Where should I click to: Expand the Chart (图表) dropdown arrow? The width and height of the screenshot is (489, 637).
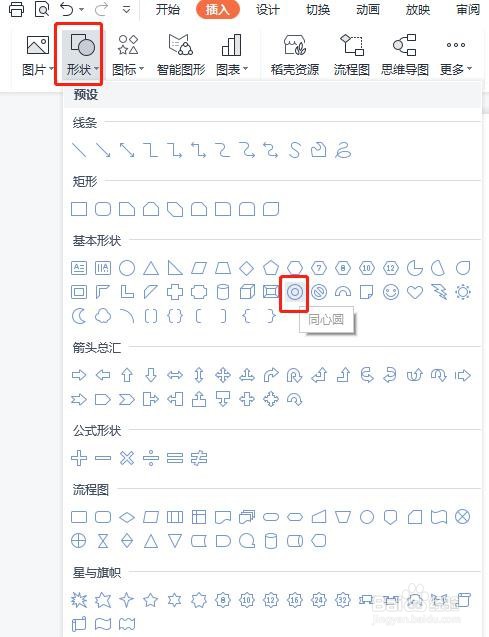[245, 69]
